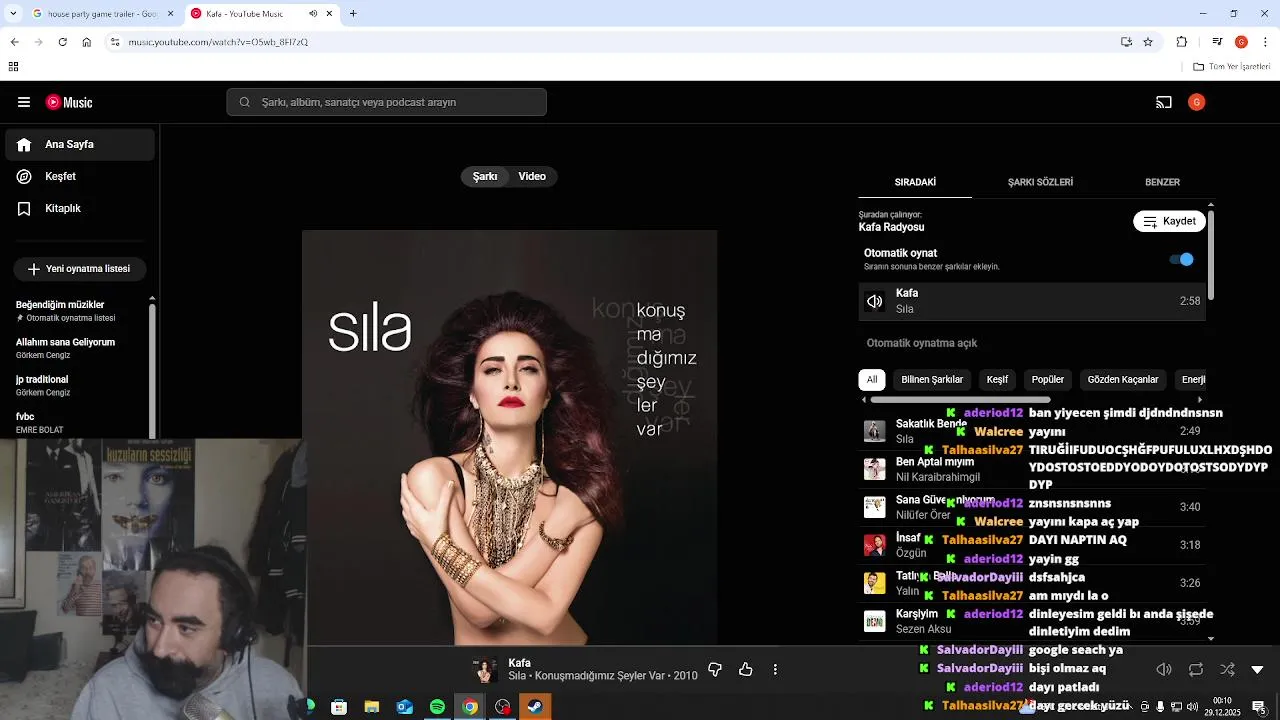Screen dimensions: 1280x720
Task: Open the three-dot menu for Kafa
Action: (x=775, y=669)
